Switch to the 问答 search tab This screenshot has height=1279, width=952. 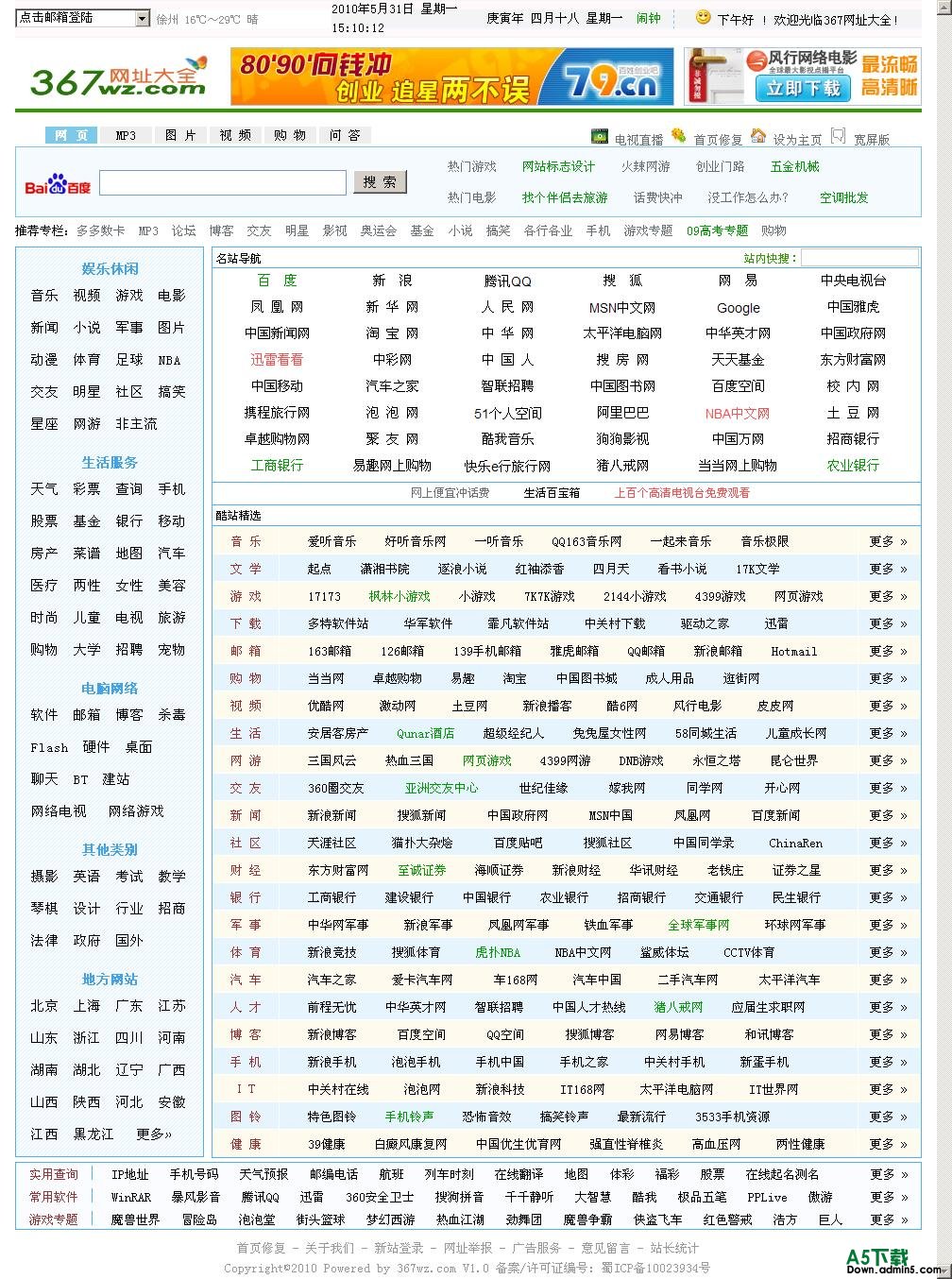(345, 135)
